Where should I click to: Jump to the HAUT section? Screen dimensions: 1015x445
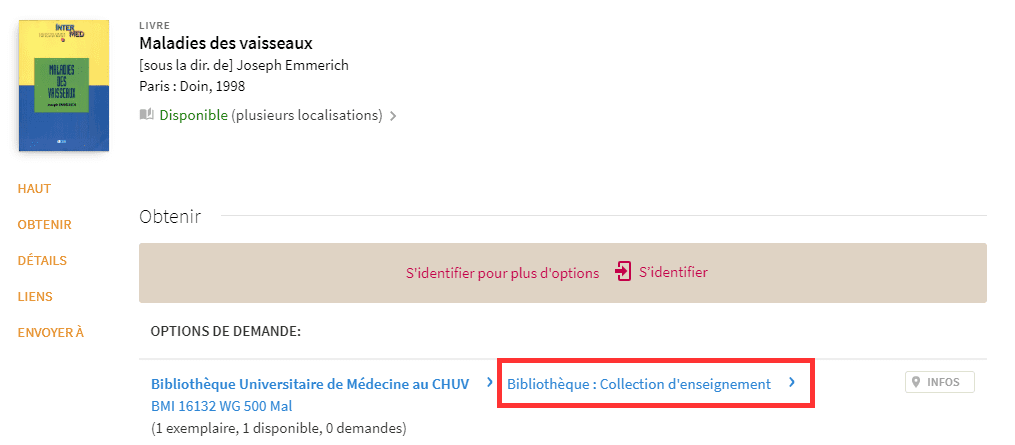(34, 188)
